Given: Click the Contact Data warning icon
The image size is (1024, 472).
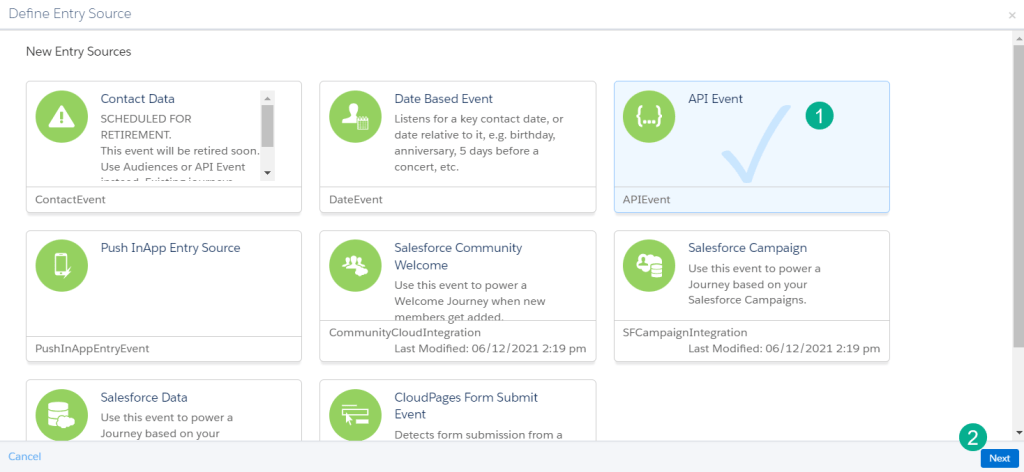Looking at the screenshot, I should pyautogui.click(x=62, y=116).
